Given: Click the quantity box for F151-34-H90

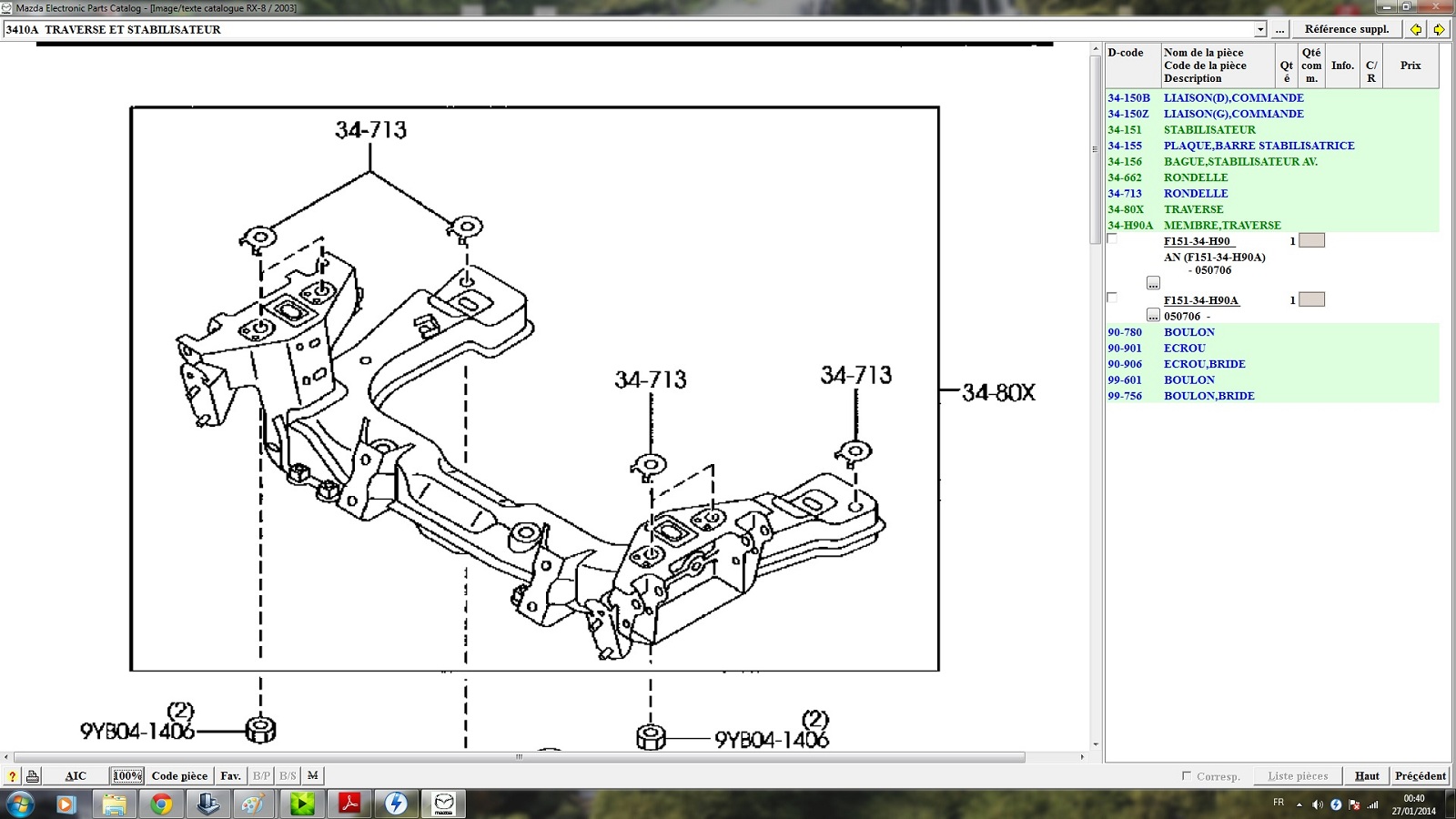Looking at the screenshot, I should (x=1311, y=241).
